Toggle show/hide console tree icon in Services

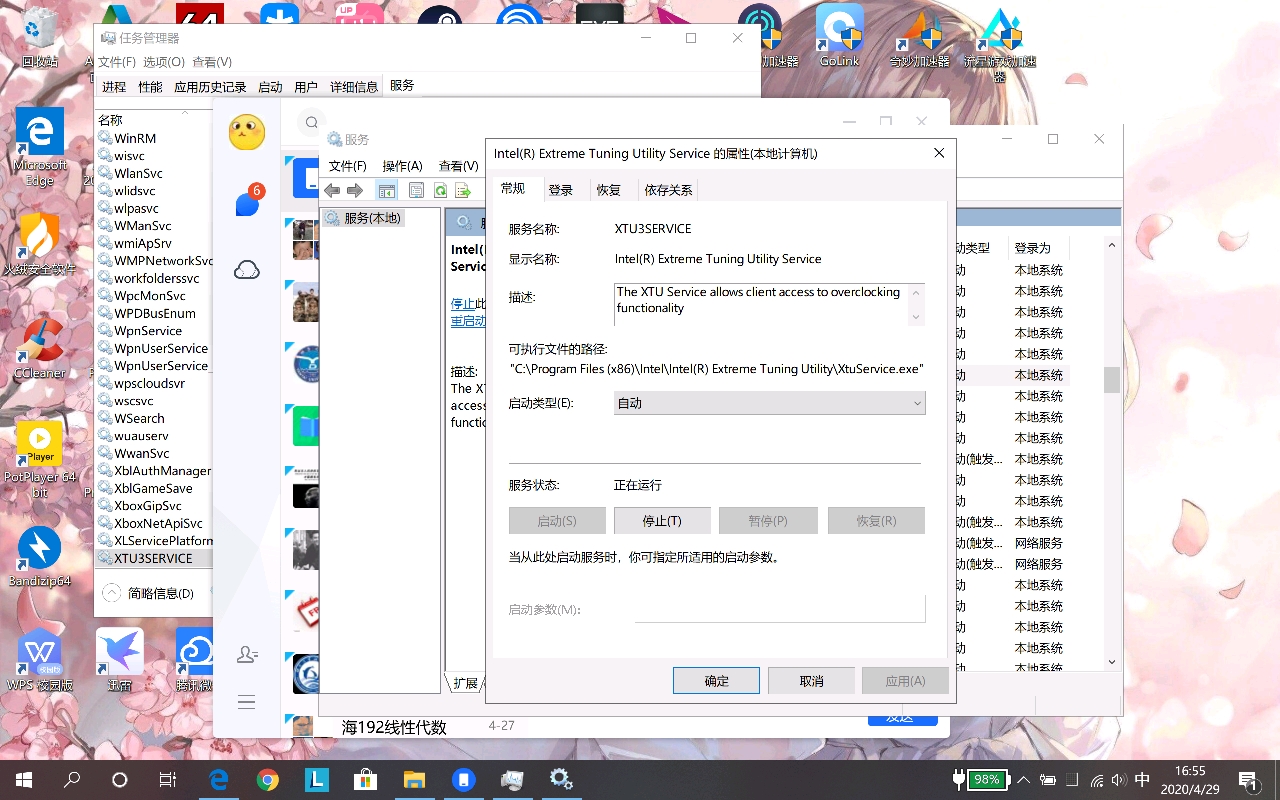point(386,190)
